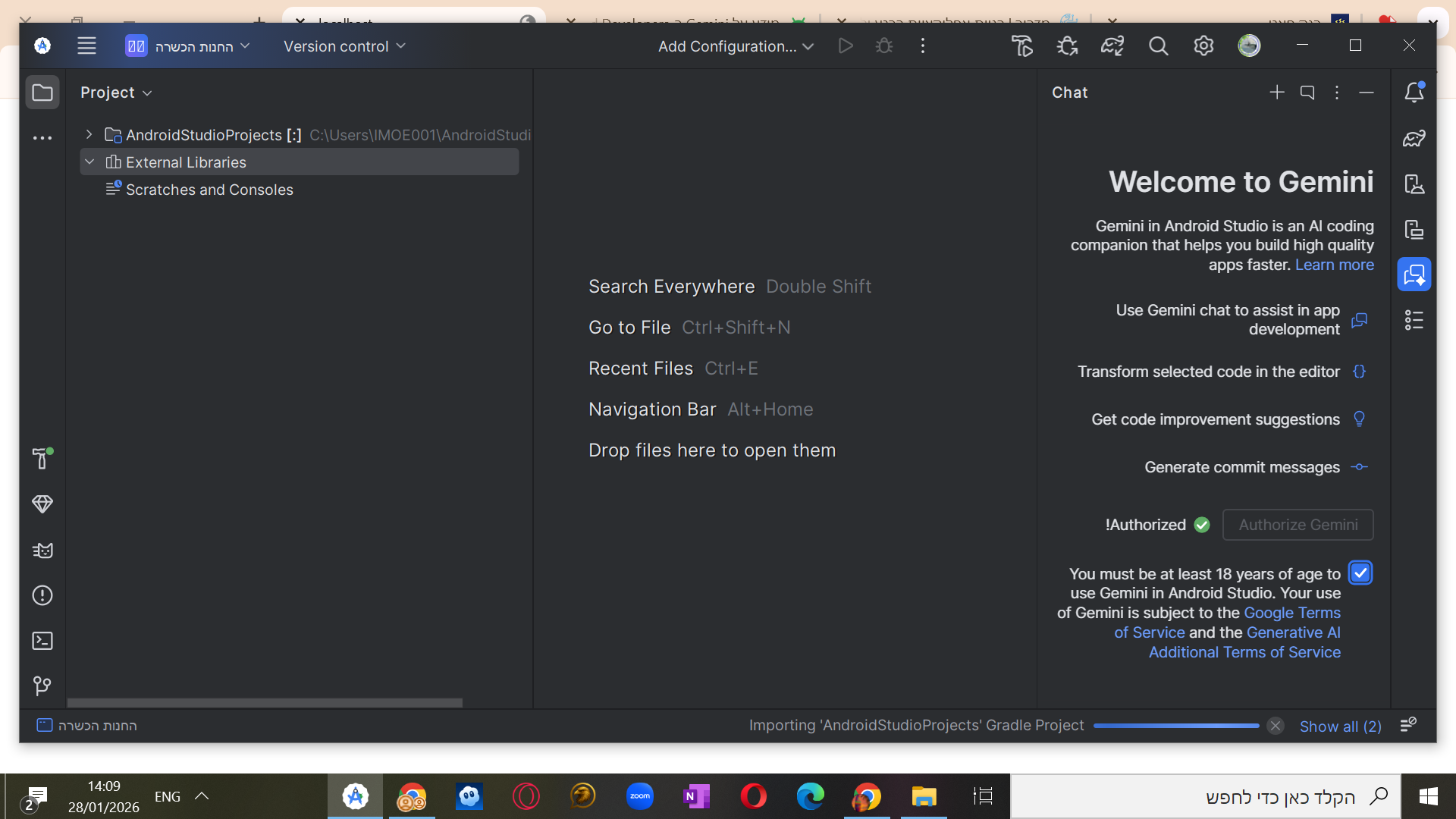Open the Git version control tool window

[42, 686]
